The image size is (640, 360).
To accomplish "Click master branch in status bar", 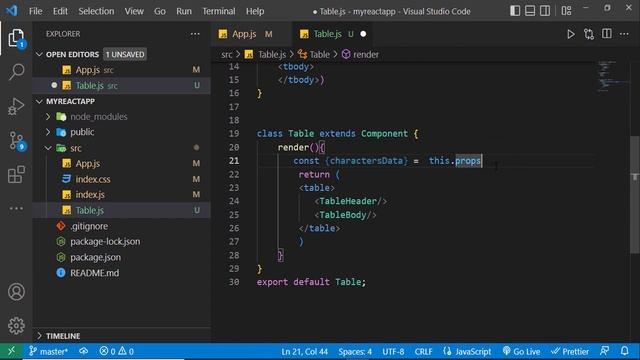I will 48,351.
